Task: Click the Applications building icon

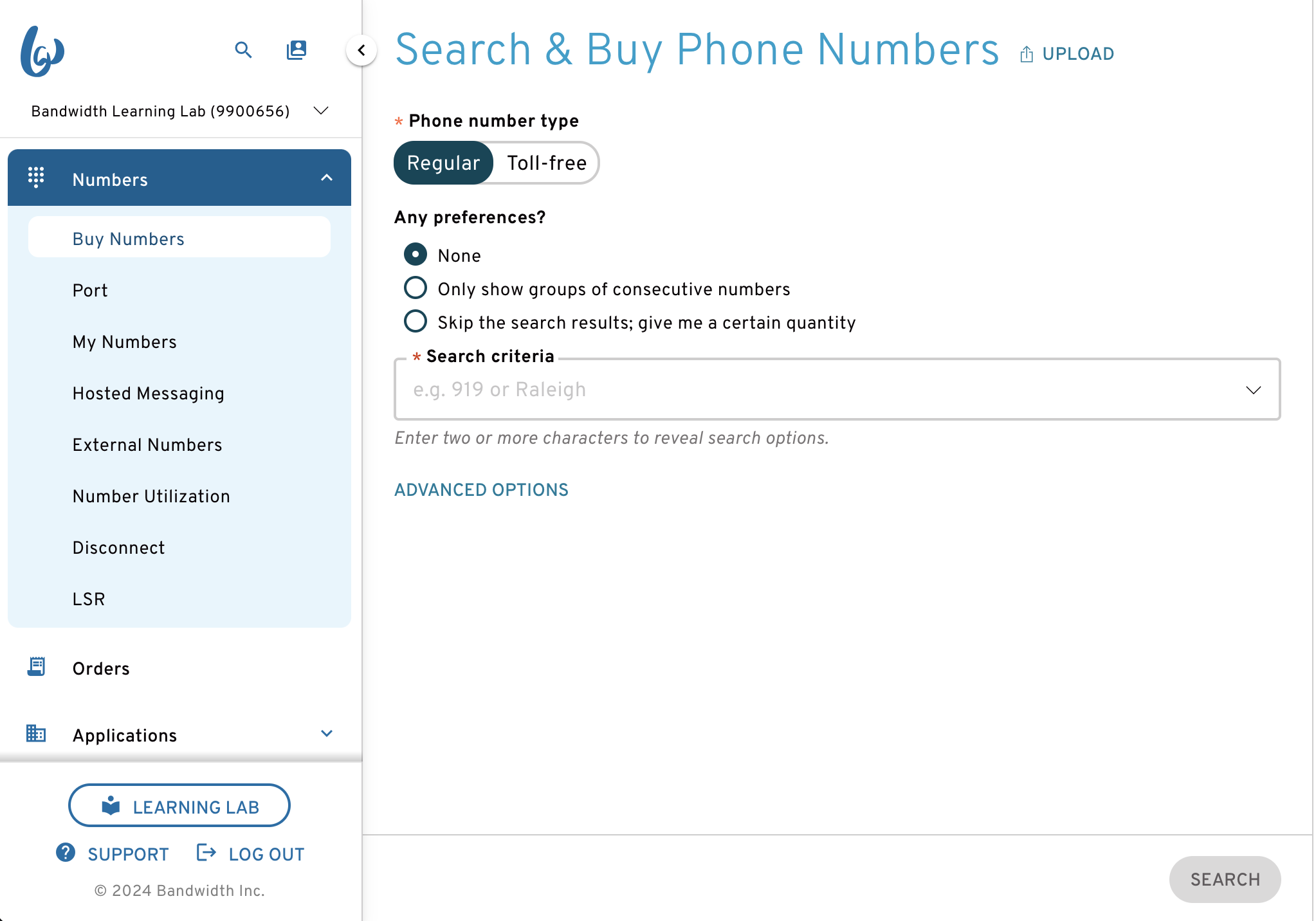Action: tap(36, 733)
